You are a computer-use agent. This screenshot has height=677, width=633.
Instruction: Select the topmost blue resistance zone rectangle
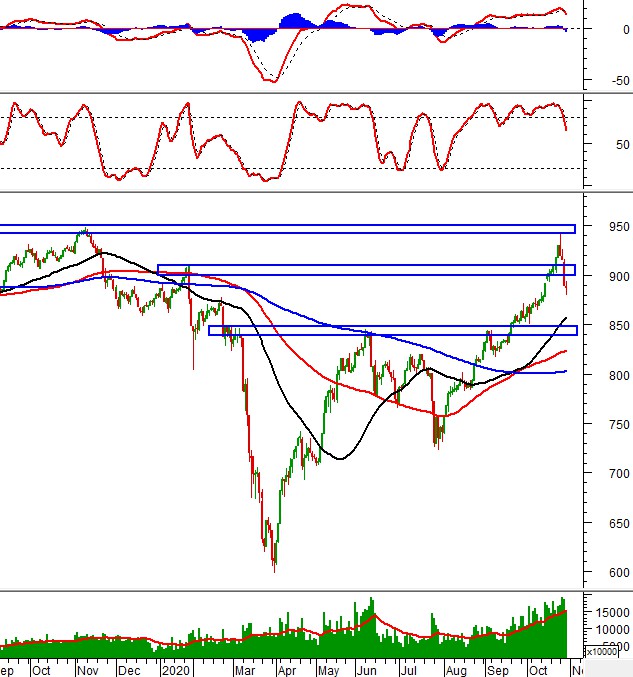(x=288, y=229)
